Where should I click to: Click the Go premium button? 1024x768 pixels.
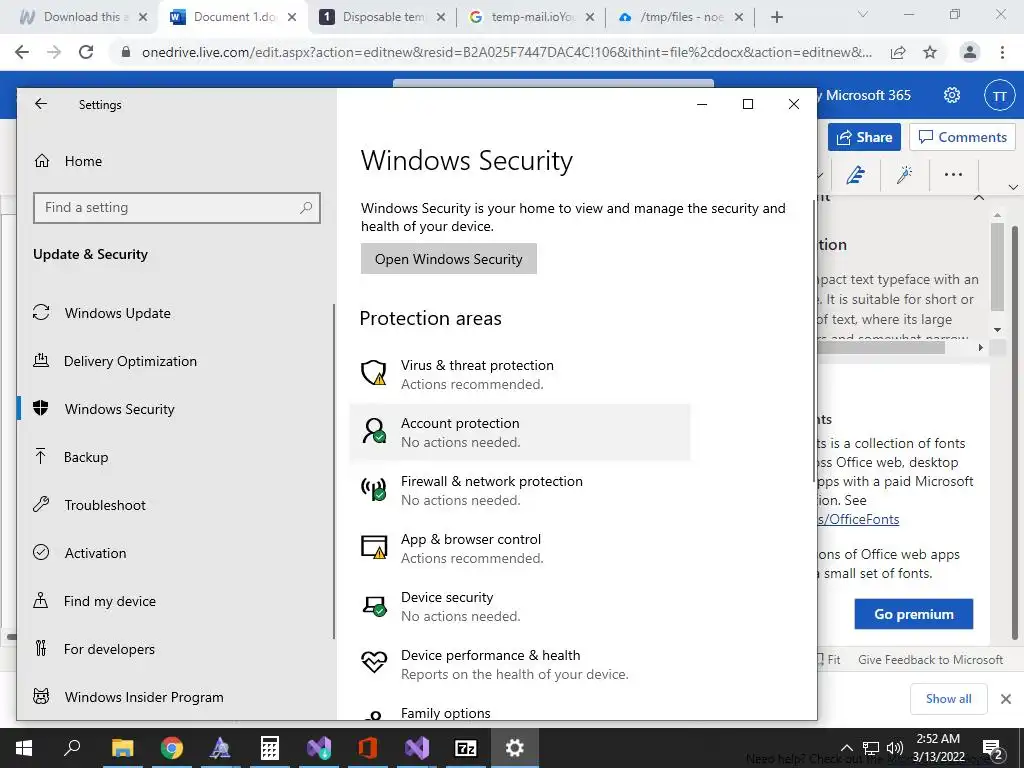pyautogui.click(x=914, y=614)
